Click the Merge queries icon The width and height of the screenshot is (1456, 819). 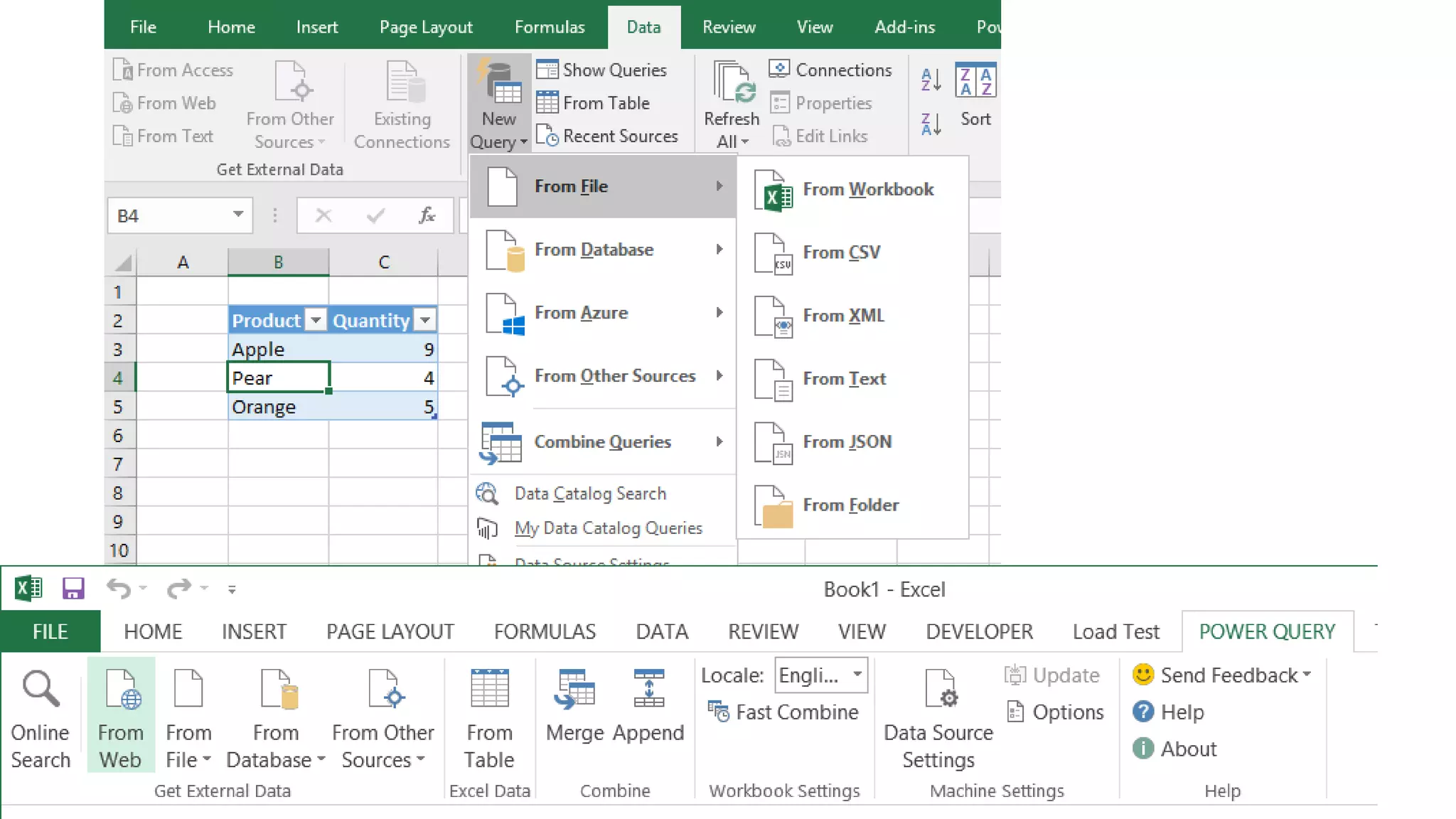pyautogui.click(x=574, y=690)
